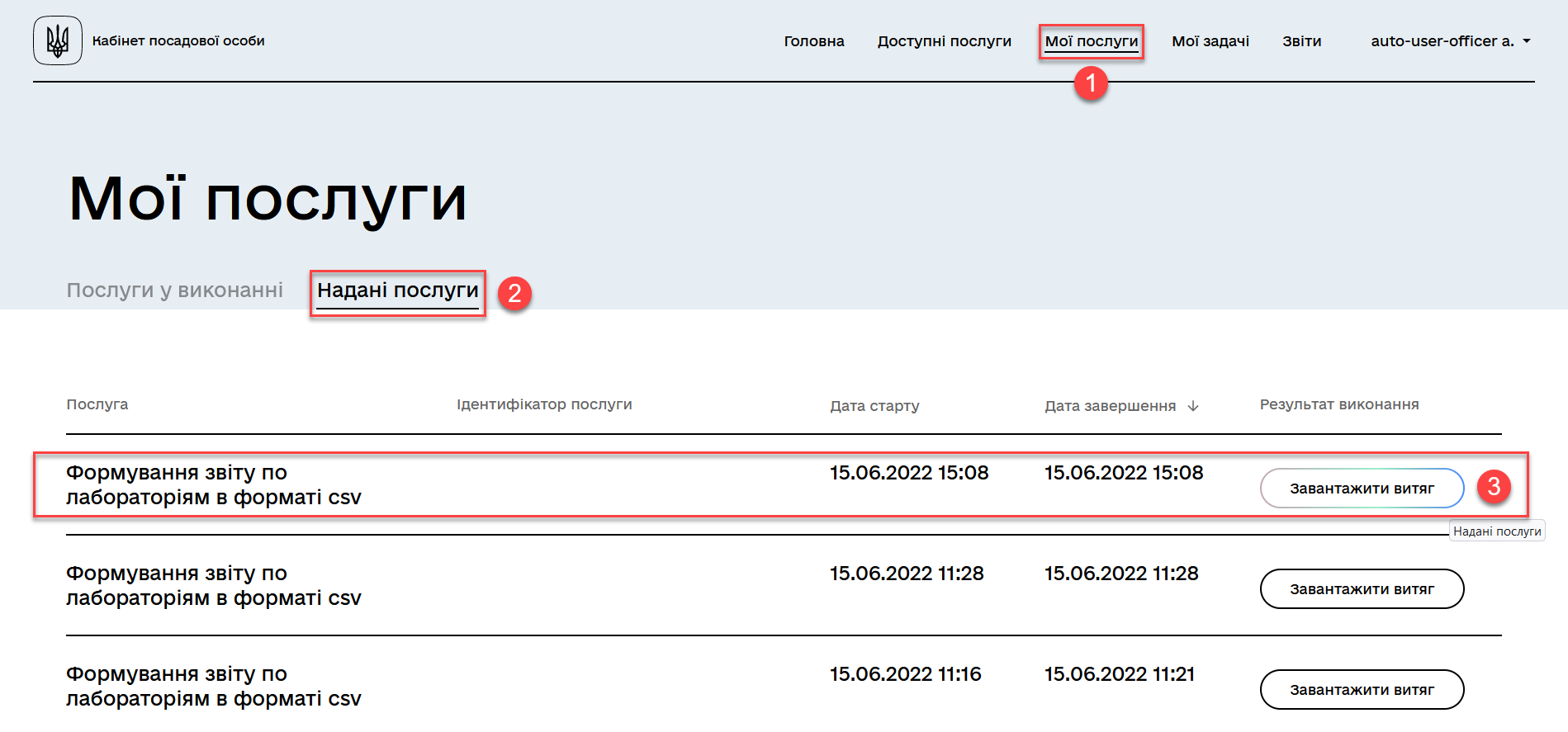Open Доступні послуги in the top navigation
The height and width of the screenshot is (732, 1568).
[944, 41]
